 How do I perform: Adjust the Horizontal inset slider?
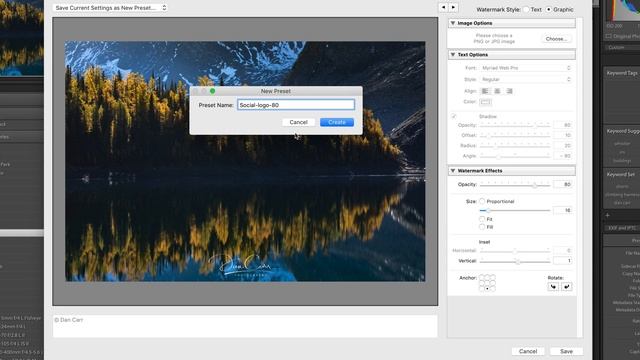tap(515, 251)
